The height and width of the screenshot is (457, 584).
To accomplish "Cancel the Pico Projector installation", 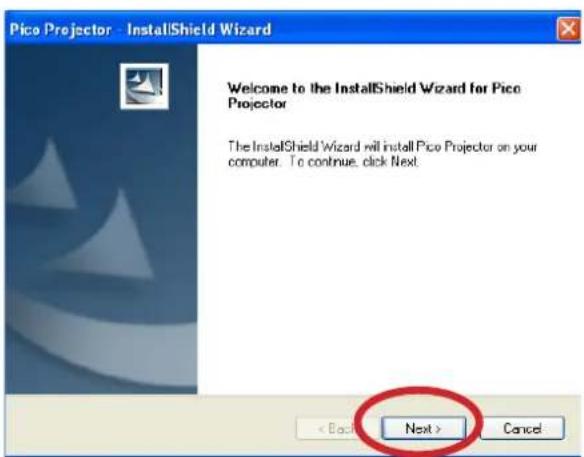I will click(x=522, y=428).
